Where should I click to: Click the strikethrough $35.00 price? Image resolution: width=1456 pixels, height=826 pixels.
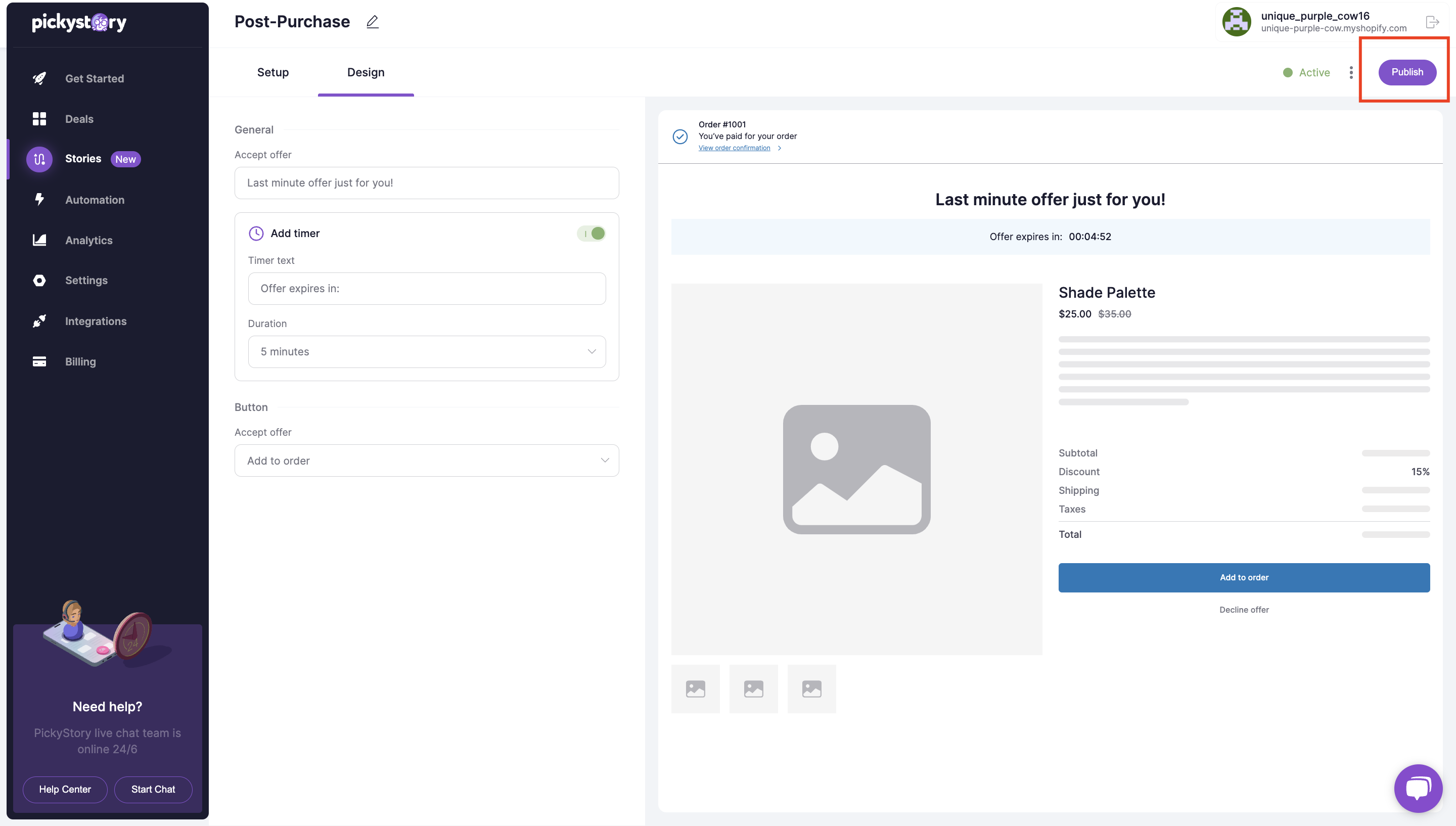point(1115,314)
